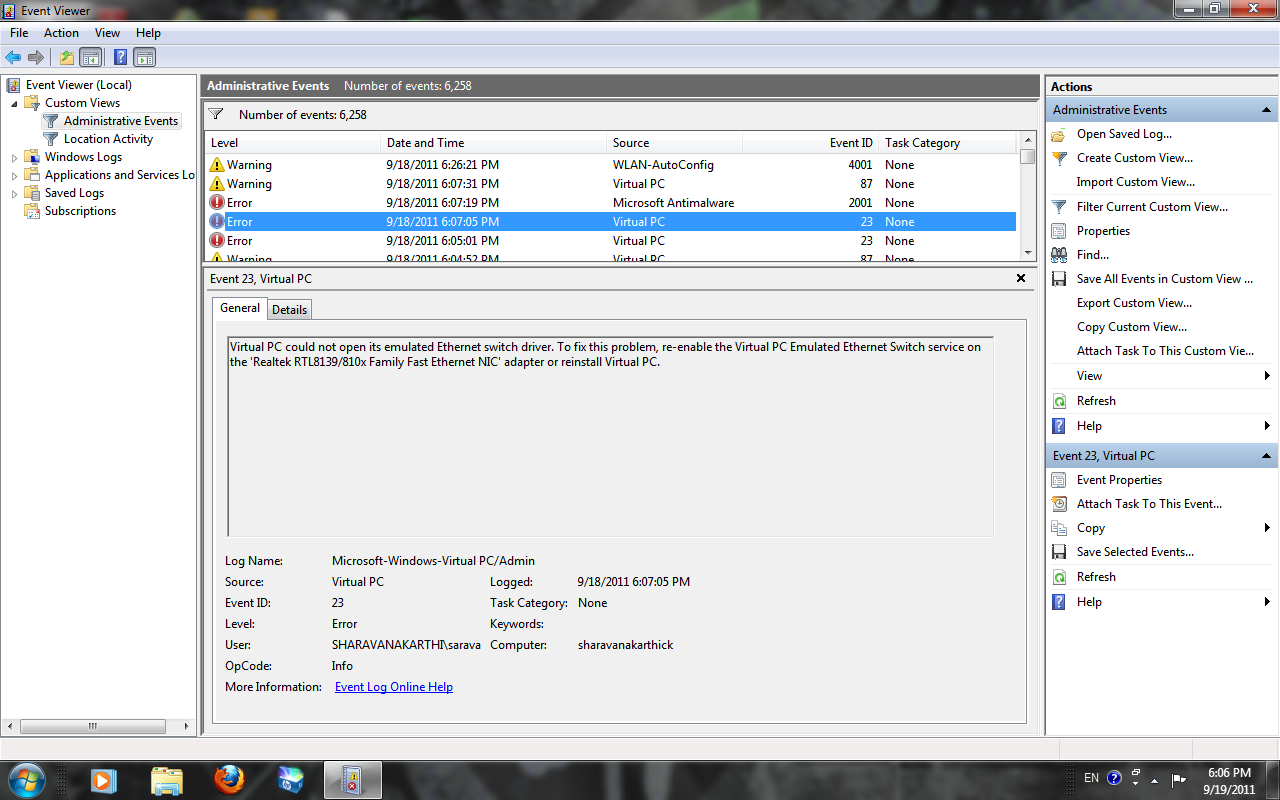Screen dimensions: 1280x800
Task: Click the Windows Start orb
Action: coord(27,779)
